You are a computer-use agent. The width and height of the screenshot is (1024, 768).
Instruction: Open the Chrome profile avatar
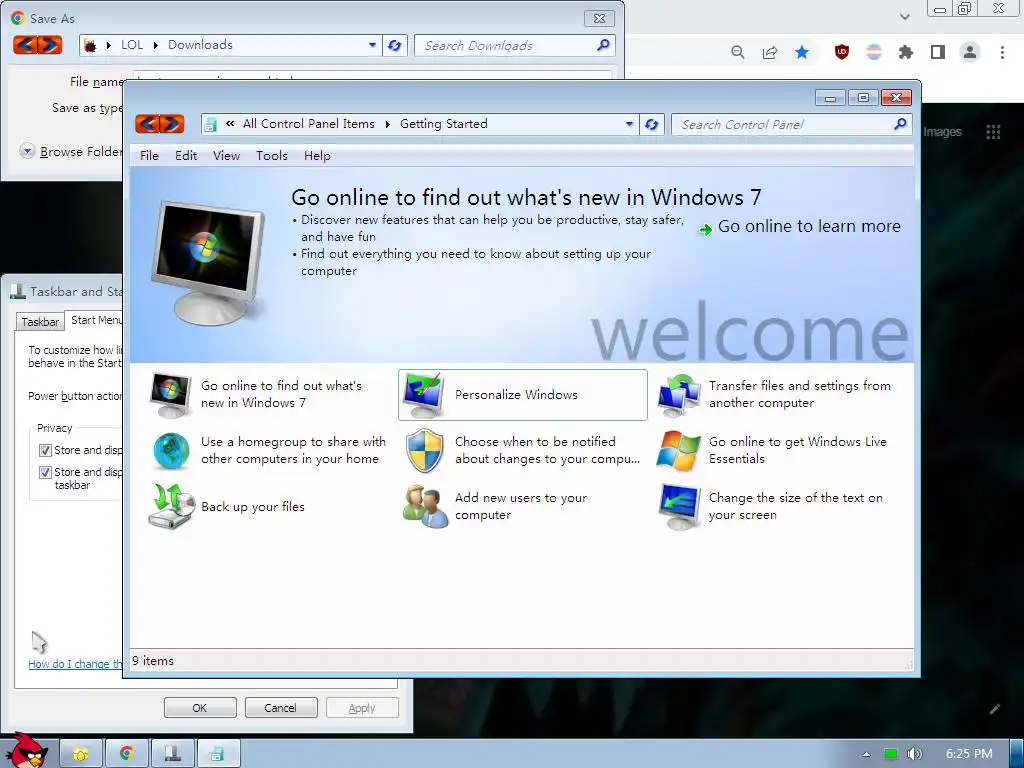tap(970, 52)
